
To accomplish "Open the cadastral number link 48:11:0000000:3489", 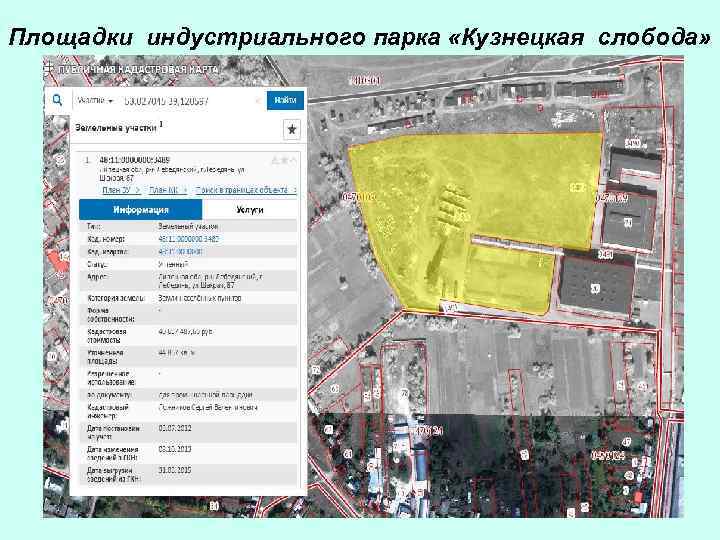I will 189,239.
